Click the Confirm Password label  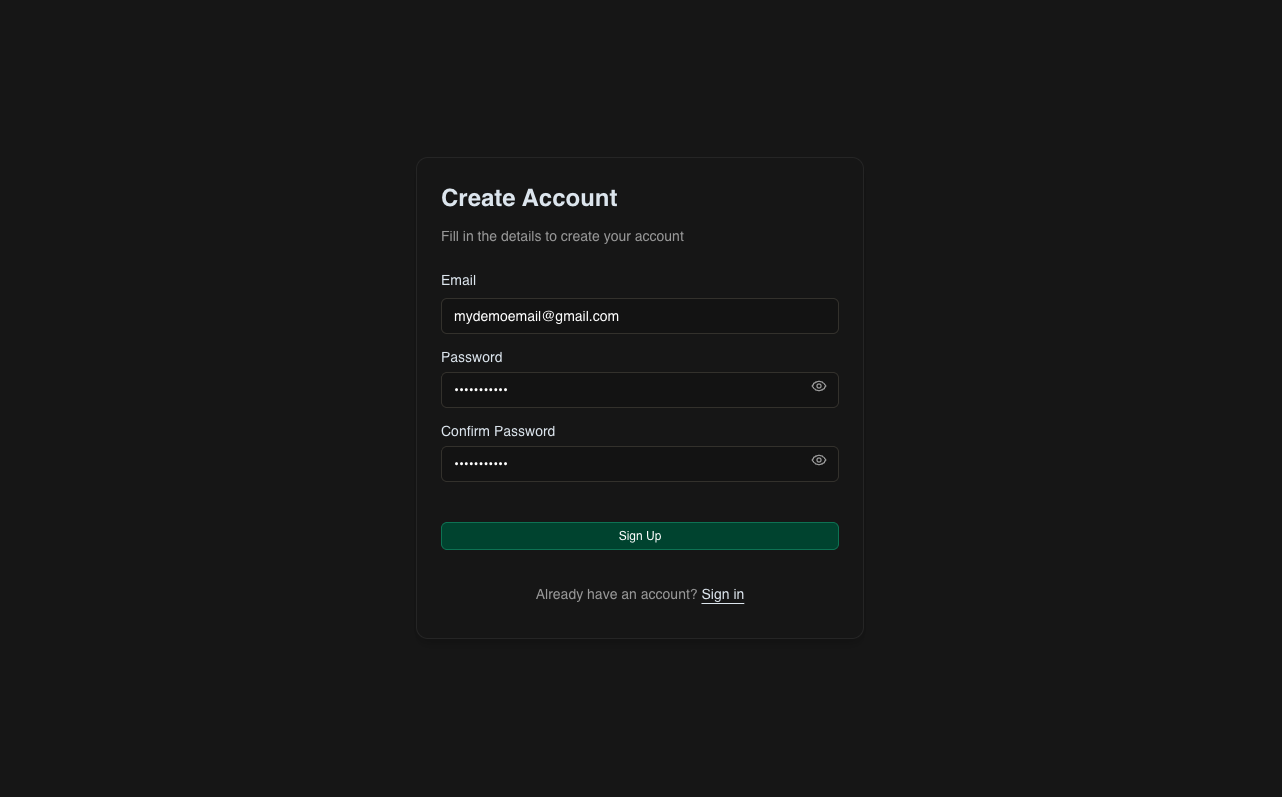coord(498,431)
